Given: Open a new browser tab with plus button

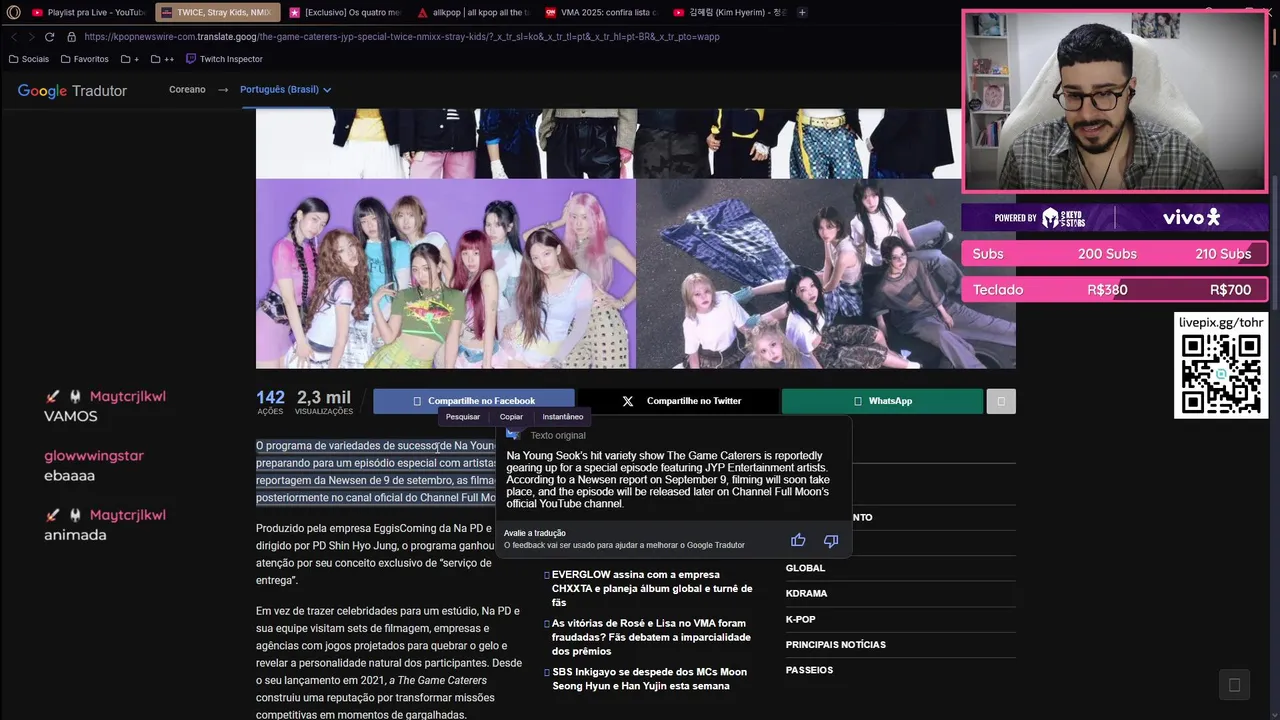Looking at the screenshot, I should tap(802, 12).
